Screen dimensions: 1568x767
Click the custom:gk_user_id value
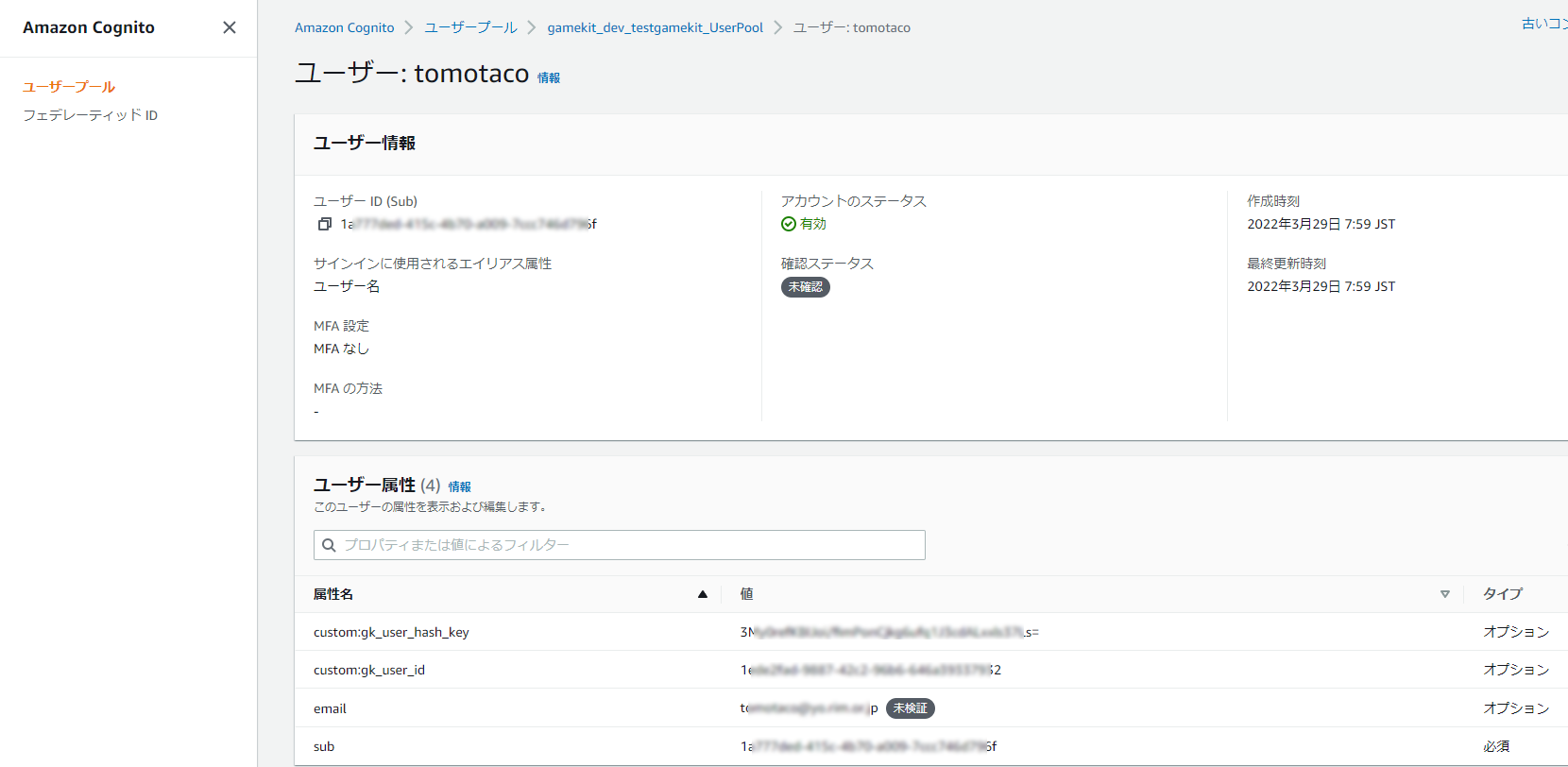point(870,670)
